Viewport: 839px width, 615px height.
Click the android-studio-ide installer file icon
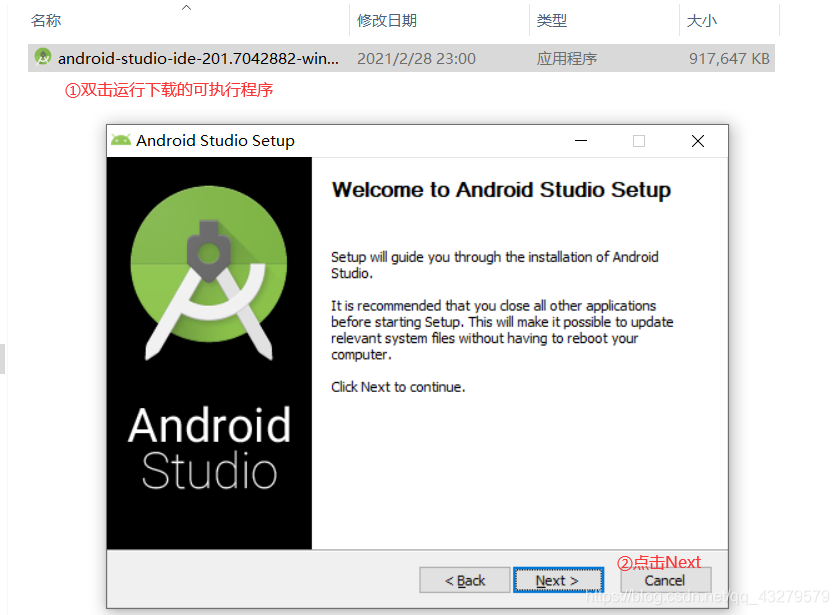(43, 57)
